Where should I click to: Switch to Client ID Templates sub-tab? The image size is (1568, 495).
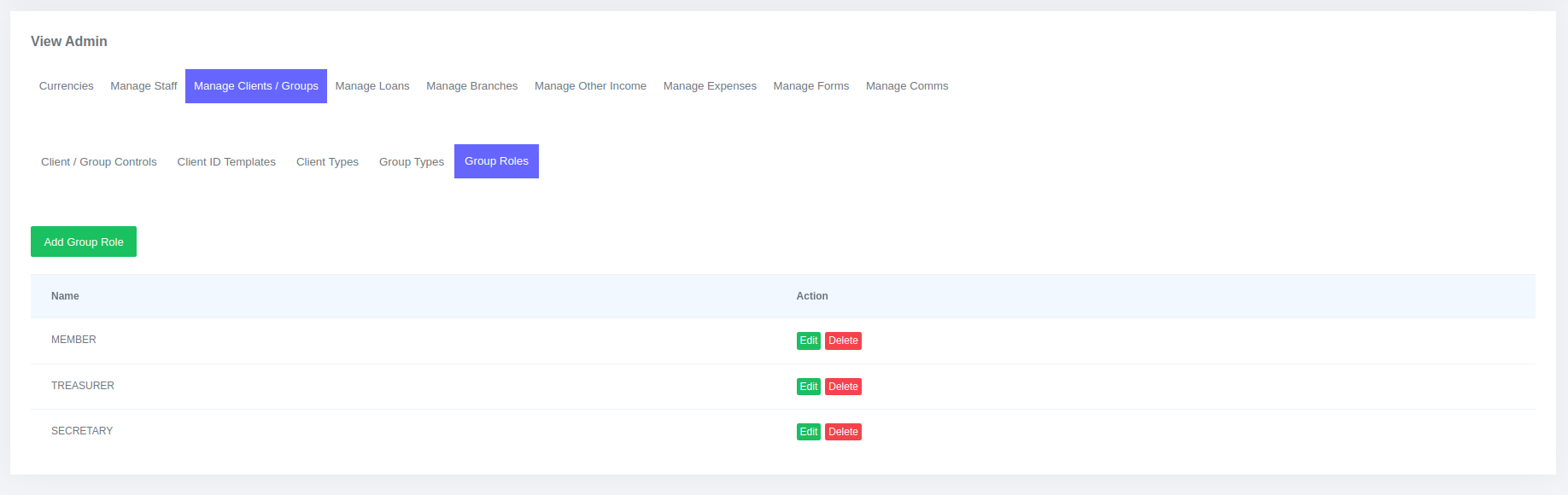[226, 162]
